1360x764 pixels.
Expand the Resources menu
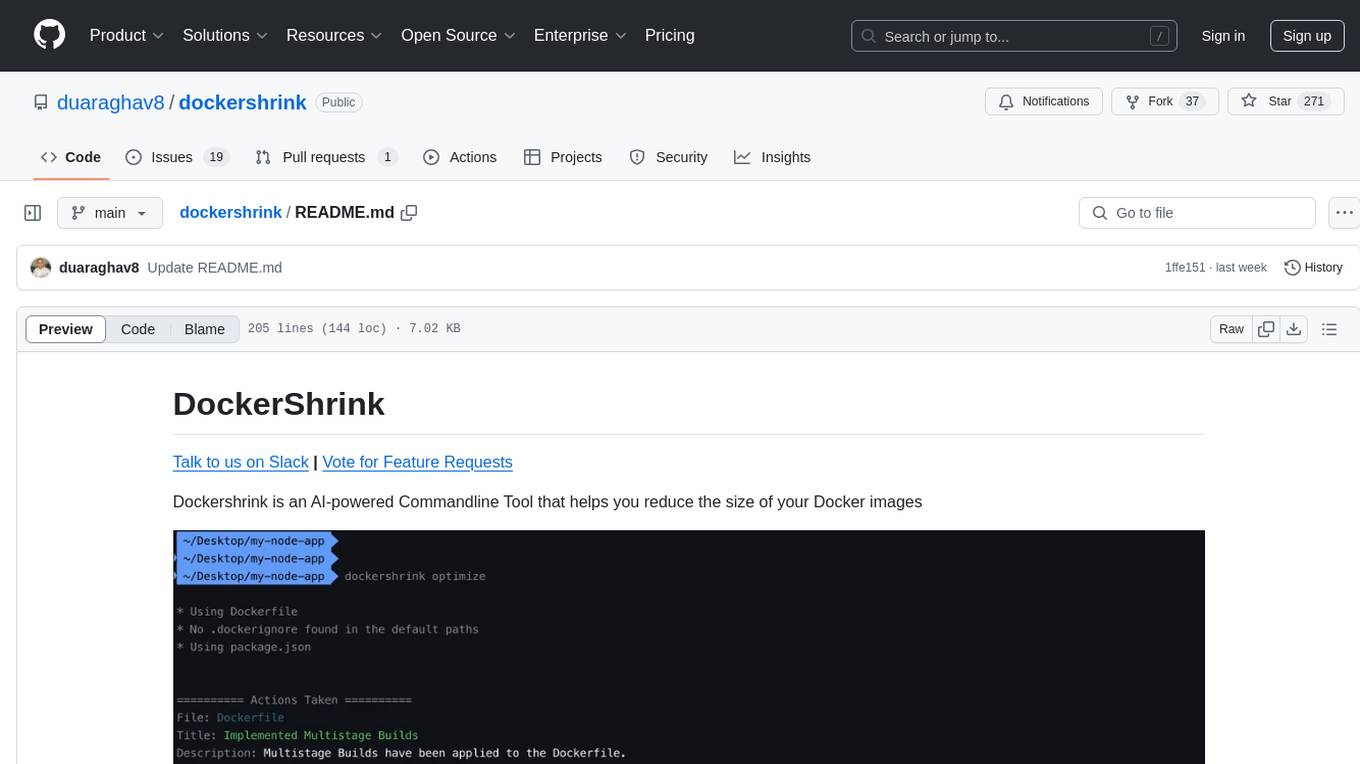point(335,35)
